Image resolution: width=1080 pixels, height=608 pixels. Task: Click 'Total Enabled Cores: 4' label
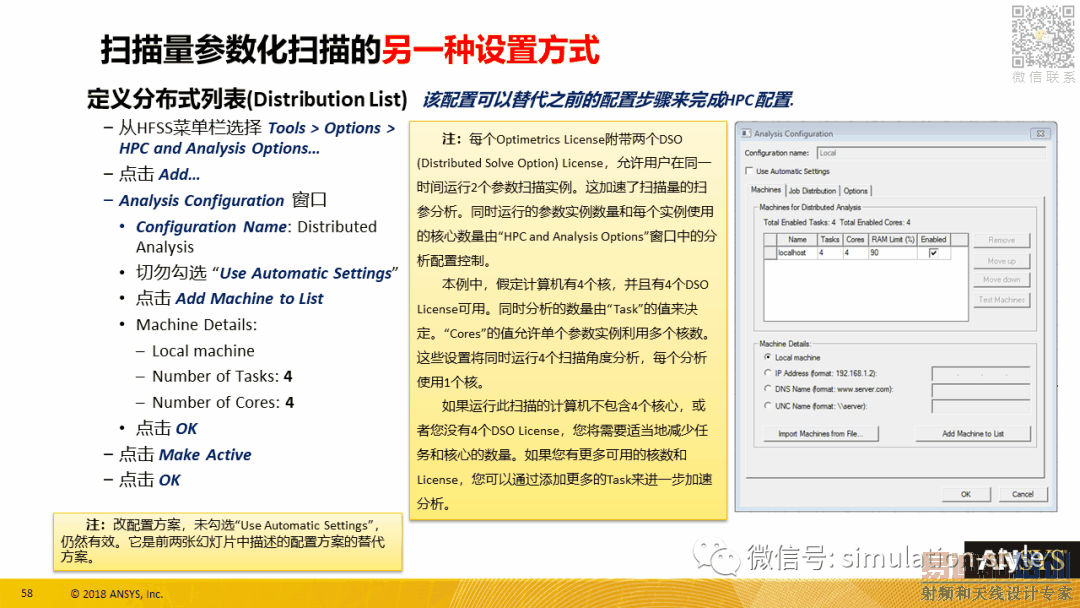click(x=875, y=222)
